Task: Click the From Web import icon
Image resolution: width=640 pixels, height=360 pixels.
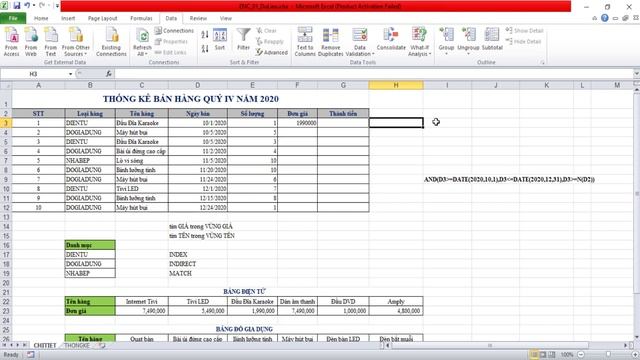Action: tap(31, 42)
